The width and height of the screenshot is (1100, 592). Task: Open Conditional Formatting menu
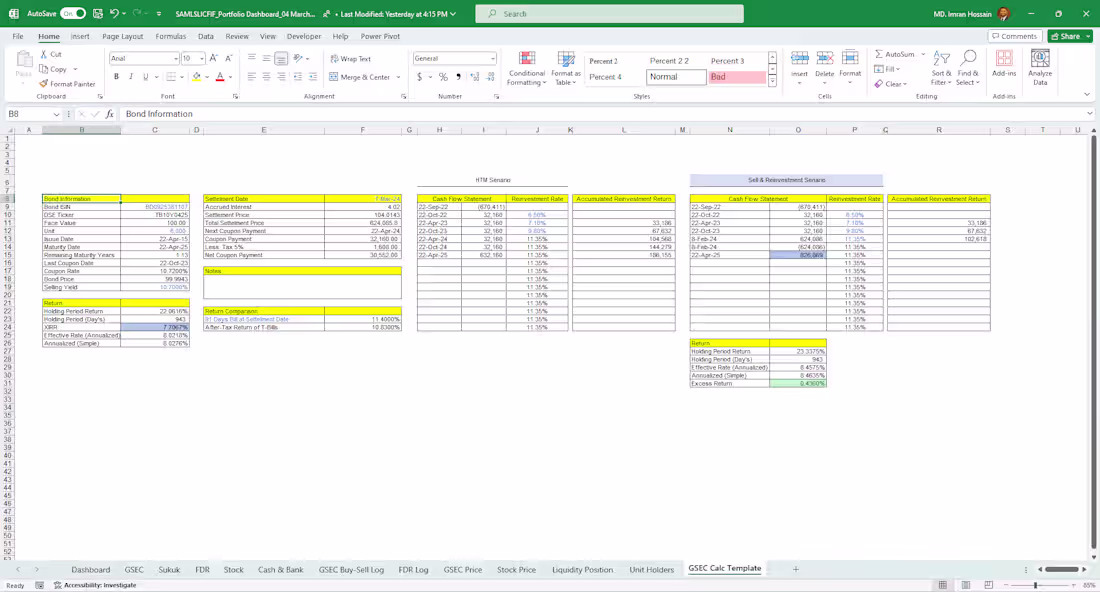point(526,68)
